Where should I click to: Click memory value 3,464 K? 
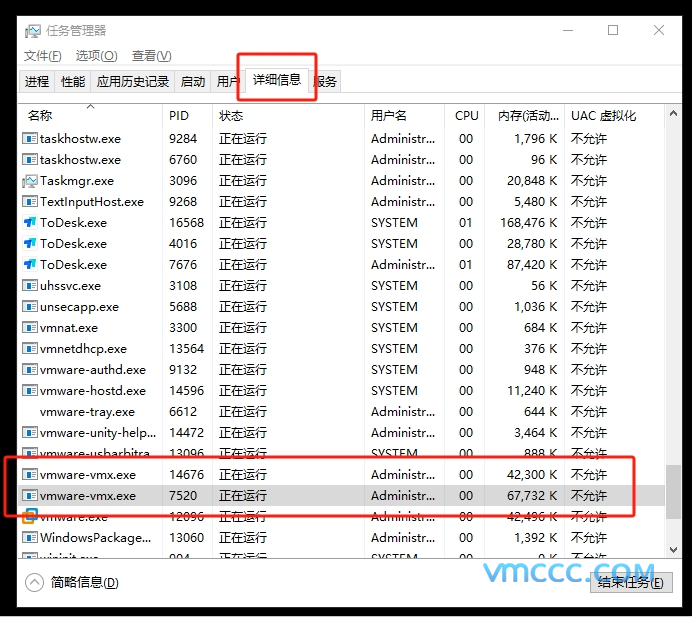(x=536, y=433)
